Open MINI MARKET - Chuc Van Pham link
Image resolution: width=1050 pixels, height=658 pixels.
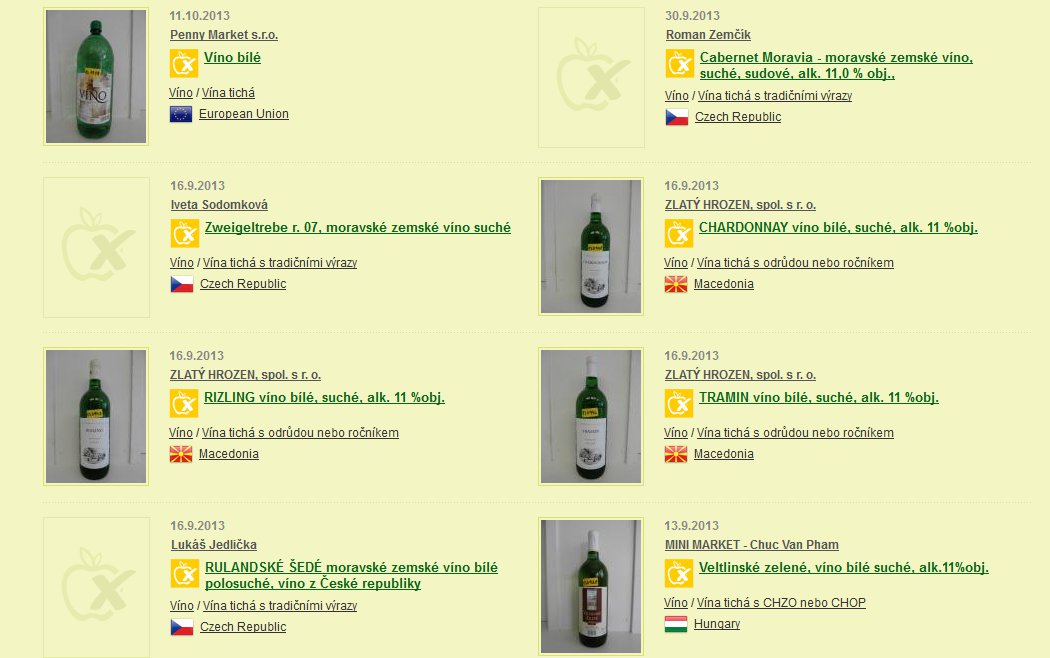[751, 545]
